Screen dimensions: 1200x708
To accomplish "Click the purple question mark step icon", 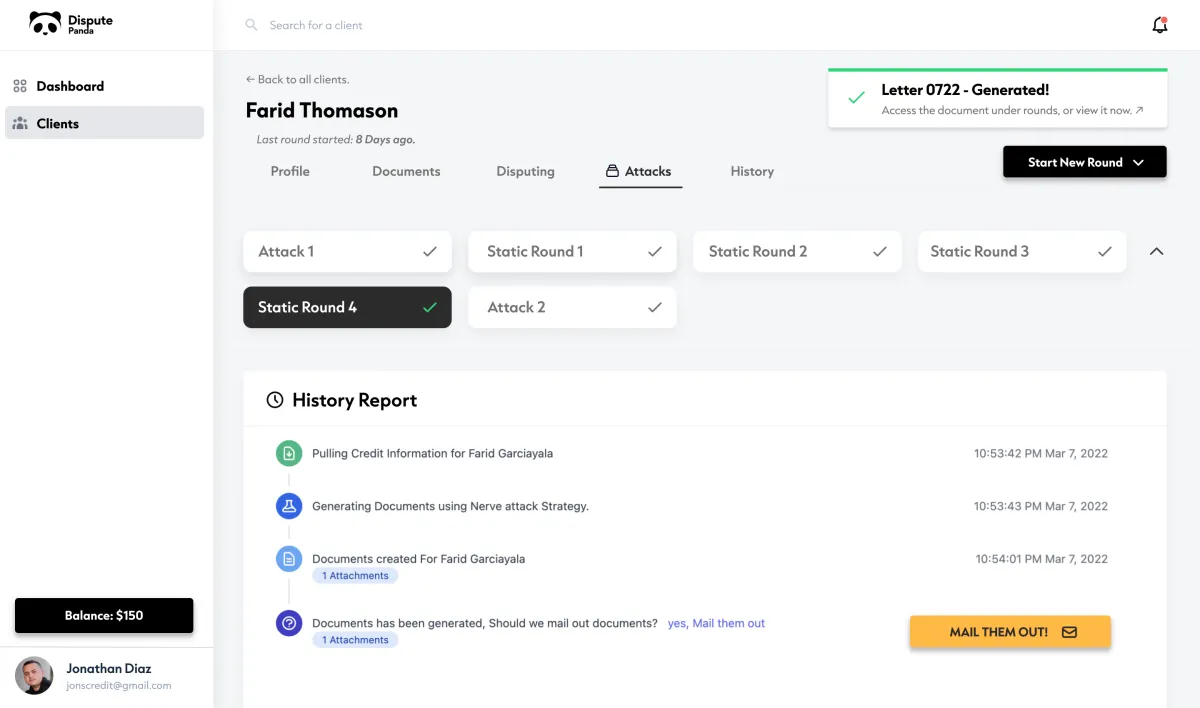I will 289,623.
